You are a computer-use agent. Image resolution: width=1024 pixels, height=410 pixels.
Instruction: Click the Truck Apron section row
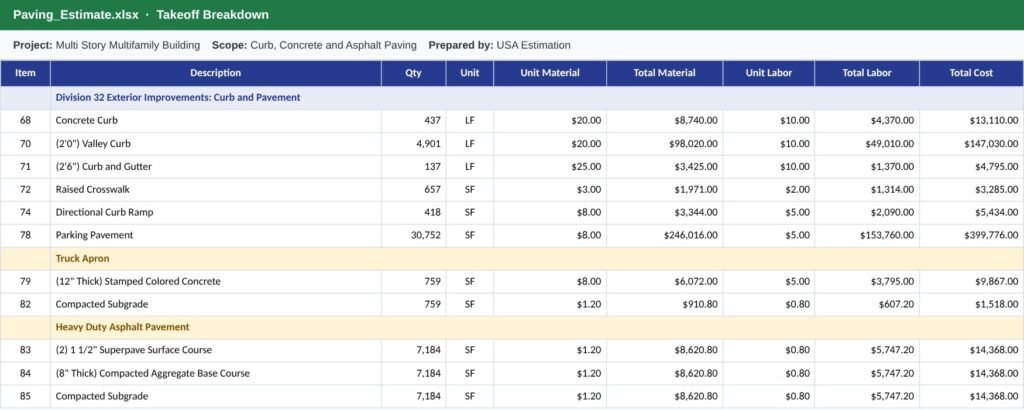pyautogui.click(x=512, y=259)
